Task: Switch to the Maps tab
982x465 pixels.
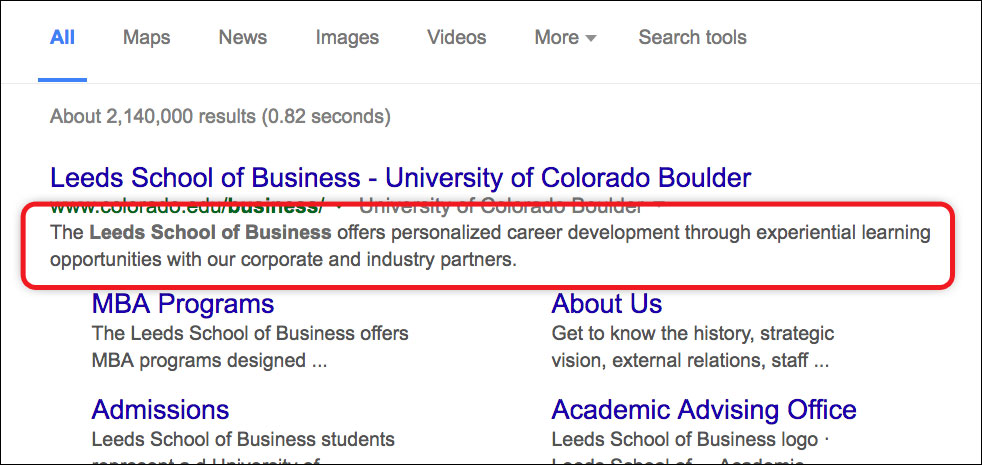Action: tap(147, 38)
